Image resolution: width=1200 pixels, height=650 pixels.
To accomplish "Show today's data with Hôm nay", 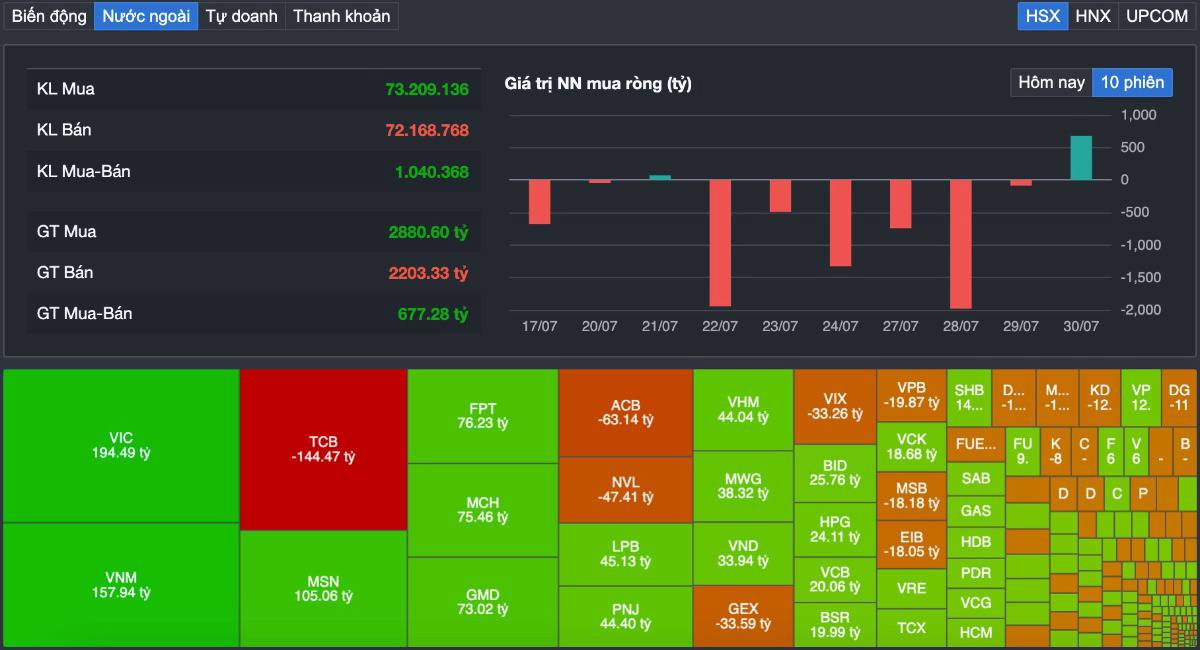I will click(x=1051, y=82).
